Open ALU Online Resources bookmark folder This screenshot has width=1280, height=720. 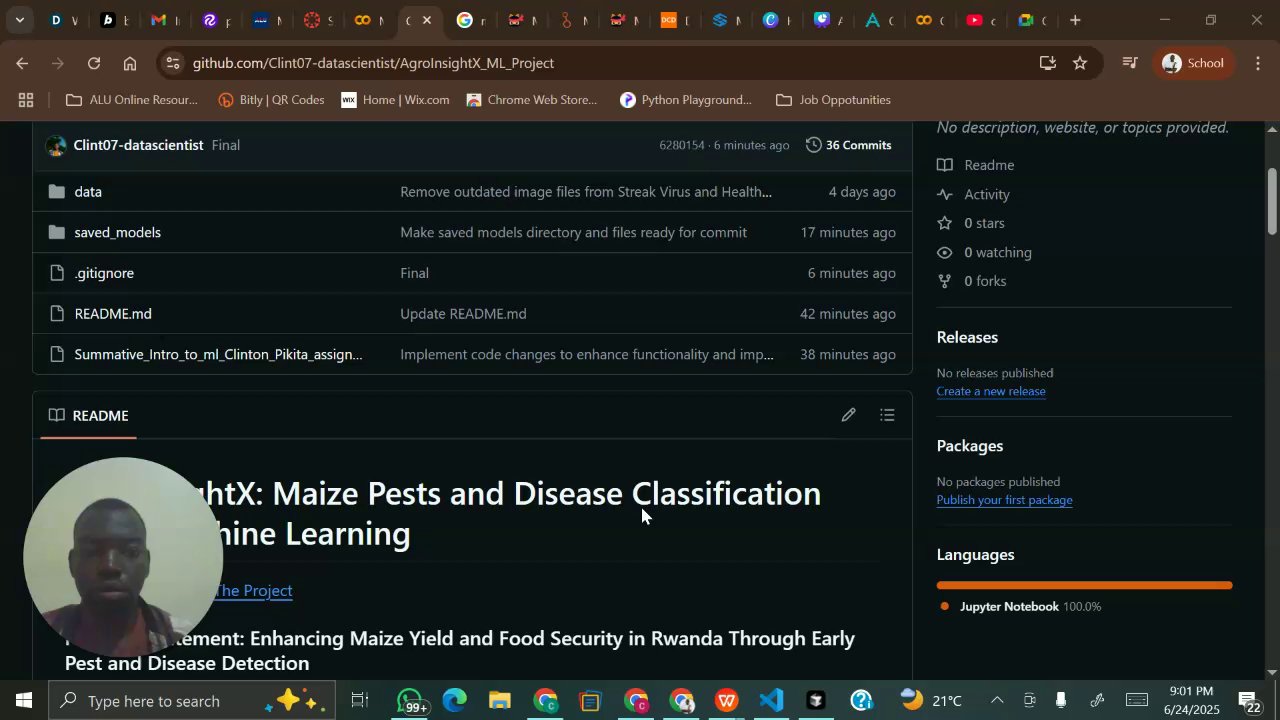131,100
